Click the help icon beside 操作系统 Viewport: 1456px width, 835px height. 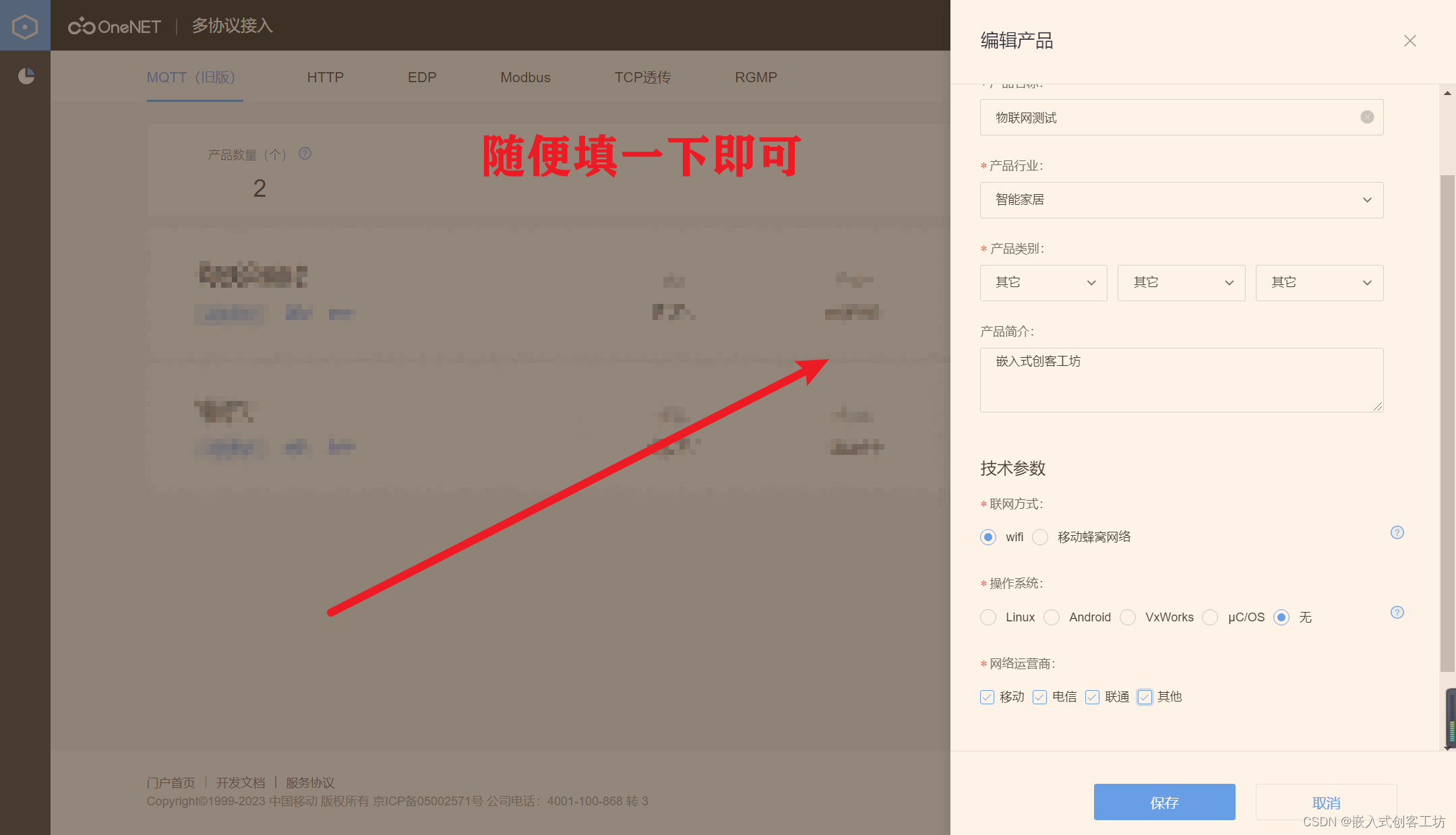coord(1397,613)
